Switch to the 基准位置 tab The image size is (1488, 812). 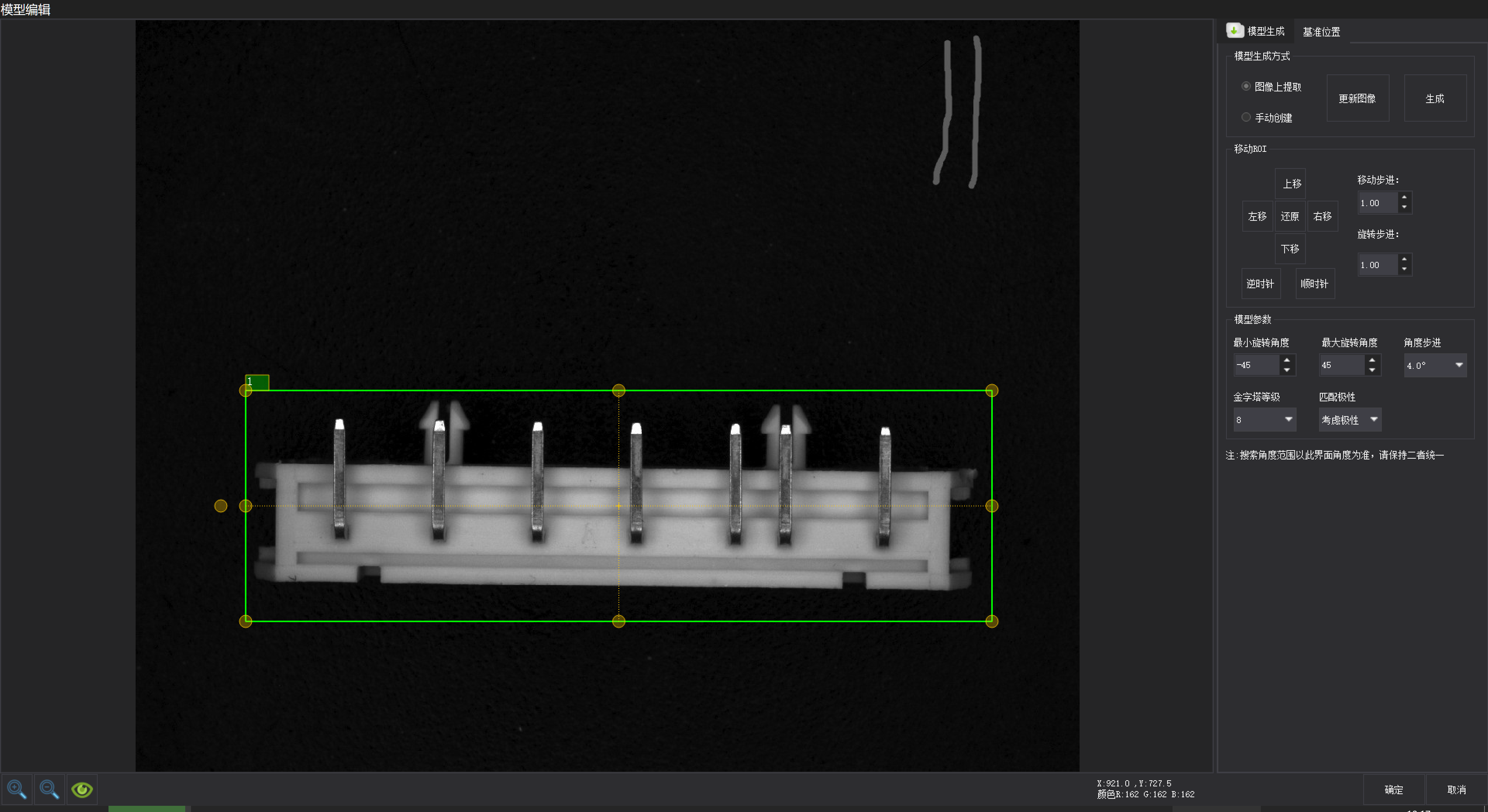pyautogui.click(x=1321, y=32)
